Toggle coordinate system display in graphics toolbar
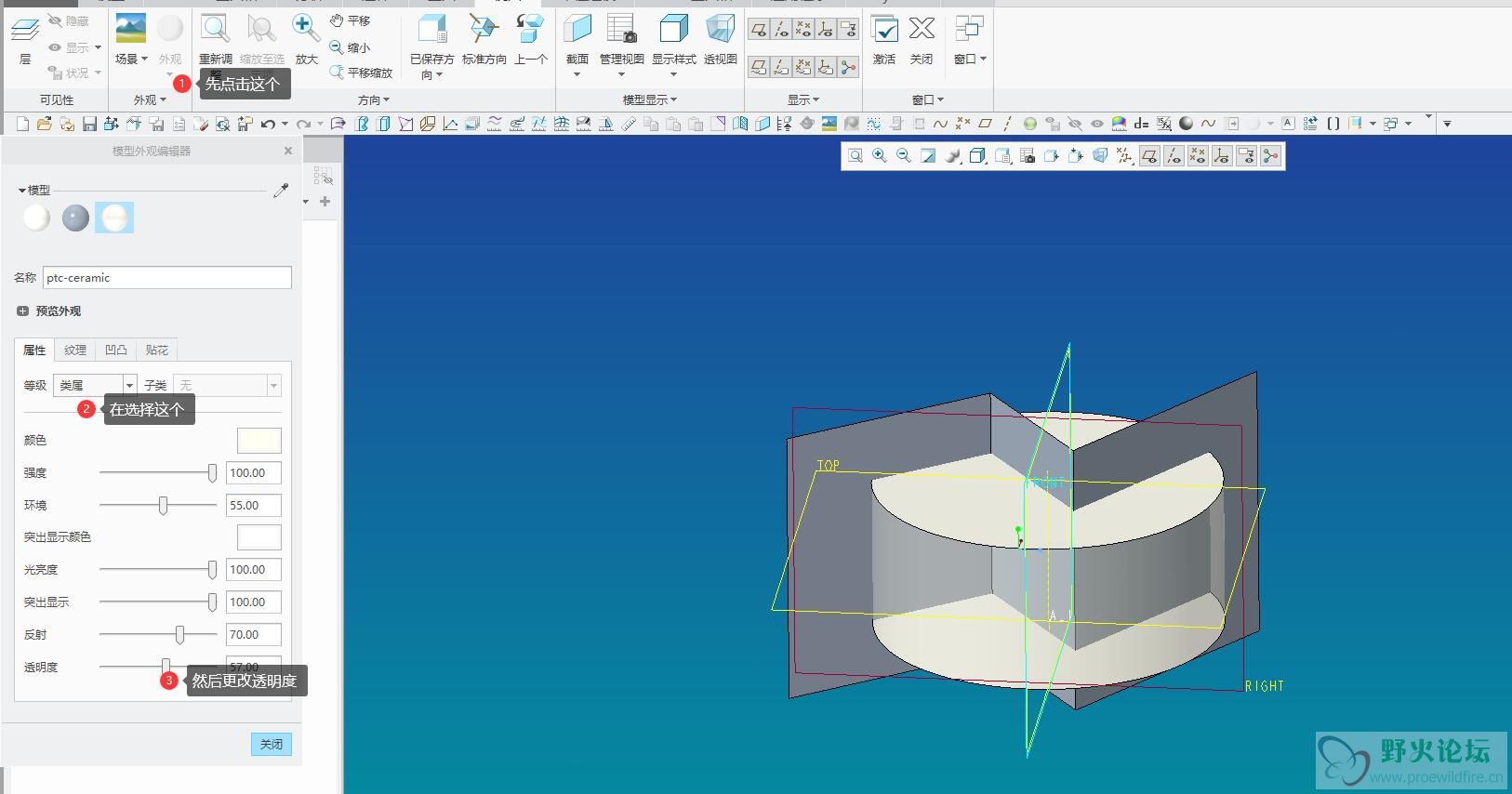The height and width of the screenshot is (794, 1512). (1222, 156)
